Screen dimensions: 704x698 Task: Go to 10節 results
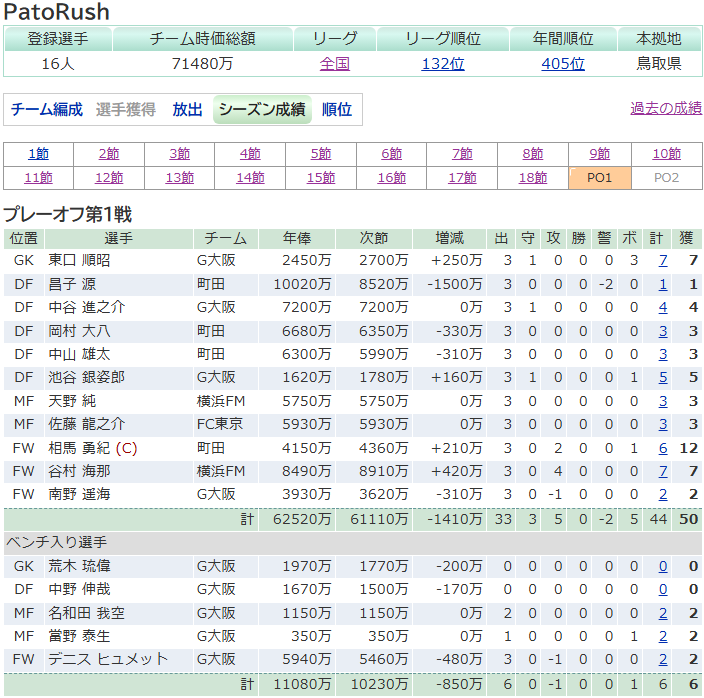[667, 154]
